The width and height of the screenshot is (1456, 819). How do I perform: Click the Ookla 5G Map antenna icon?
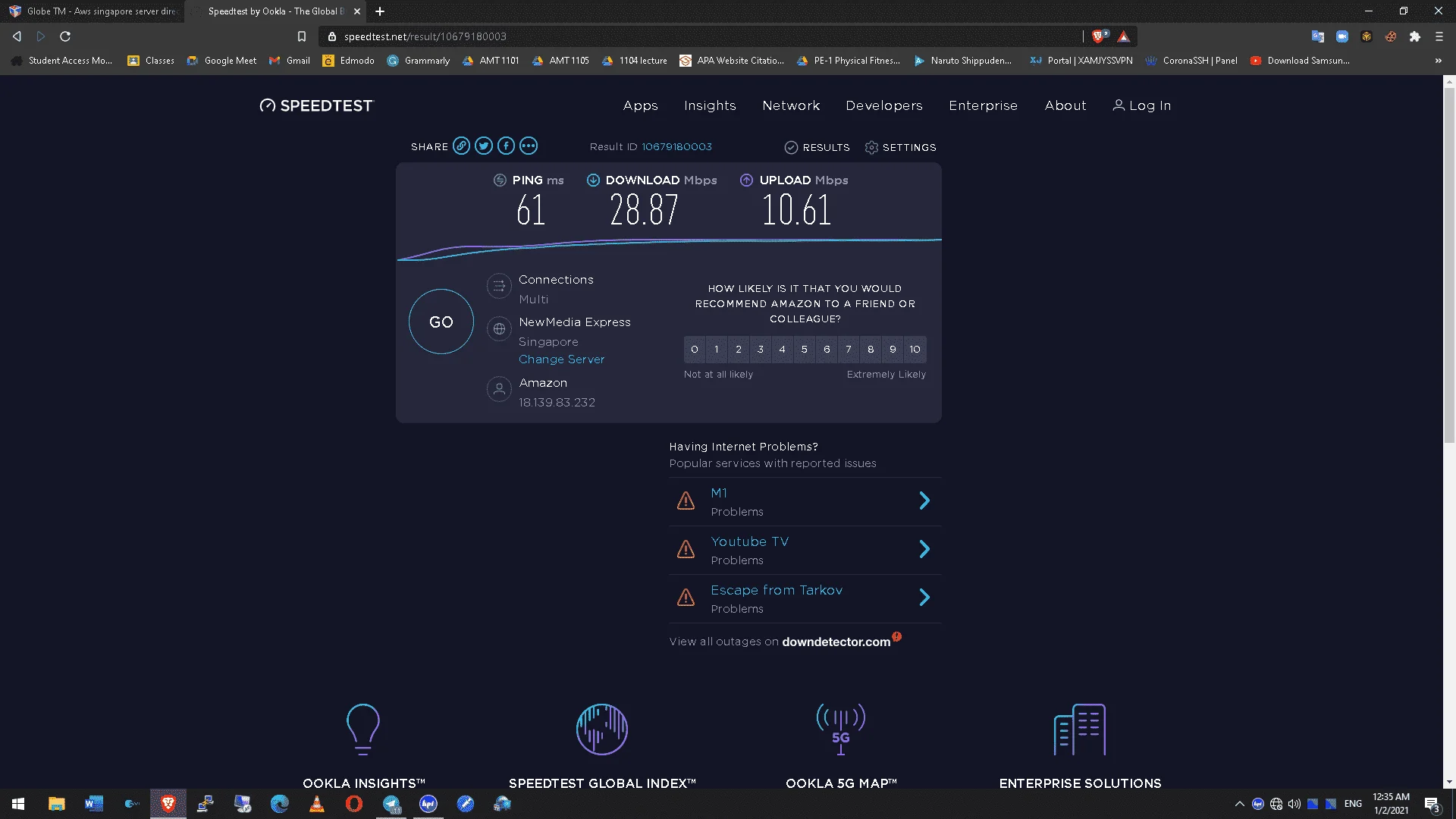[x=841, y=730]
